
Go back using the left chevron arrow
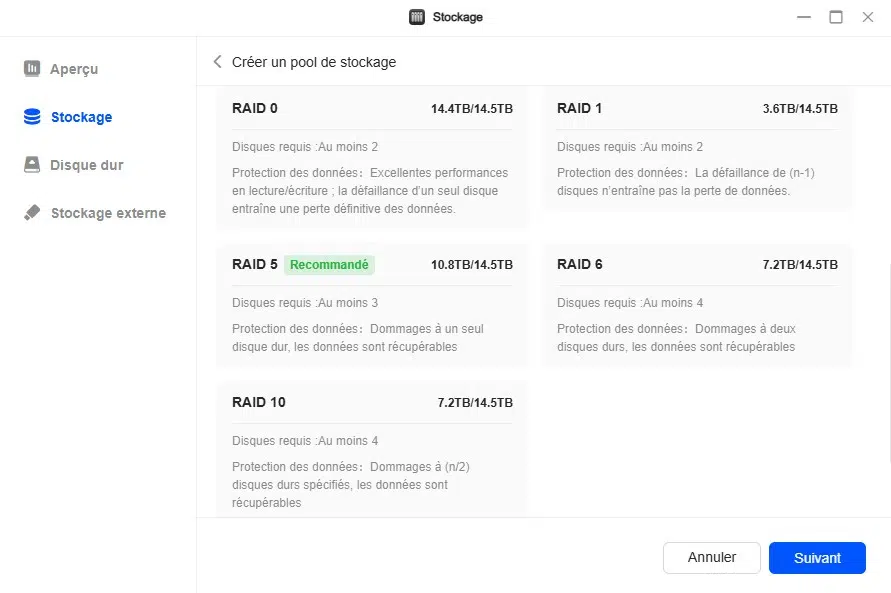pos(217,62)
